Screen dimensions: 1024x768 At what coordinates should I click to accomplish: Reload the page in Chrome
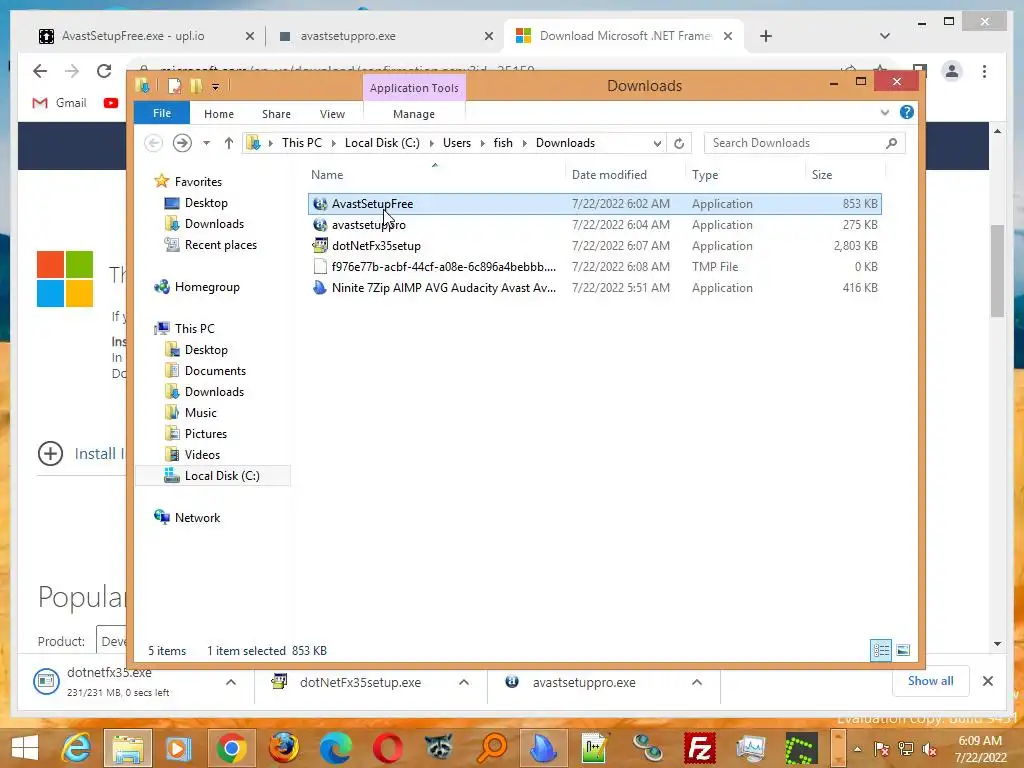pyautogui.click(x=104, y=71)
